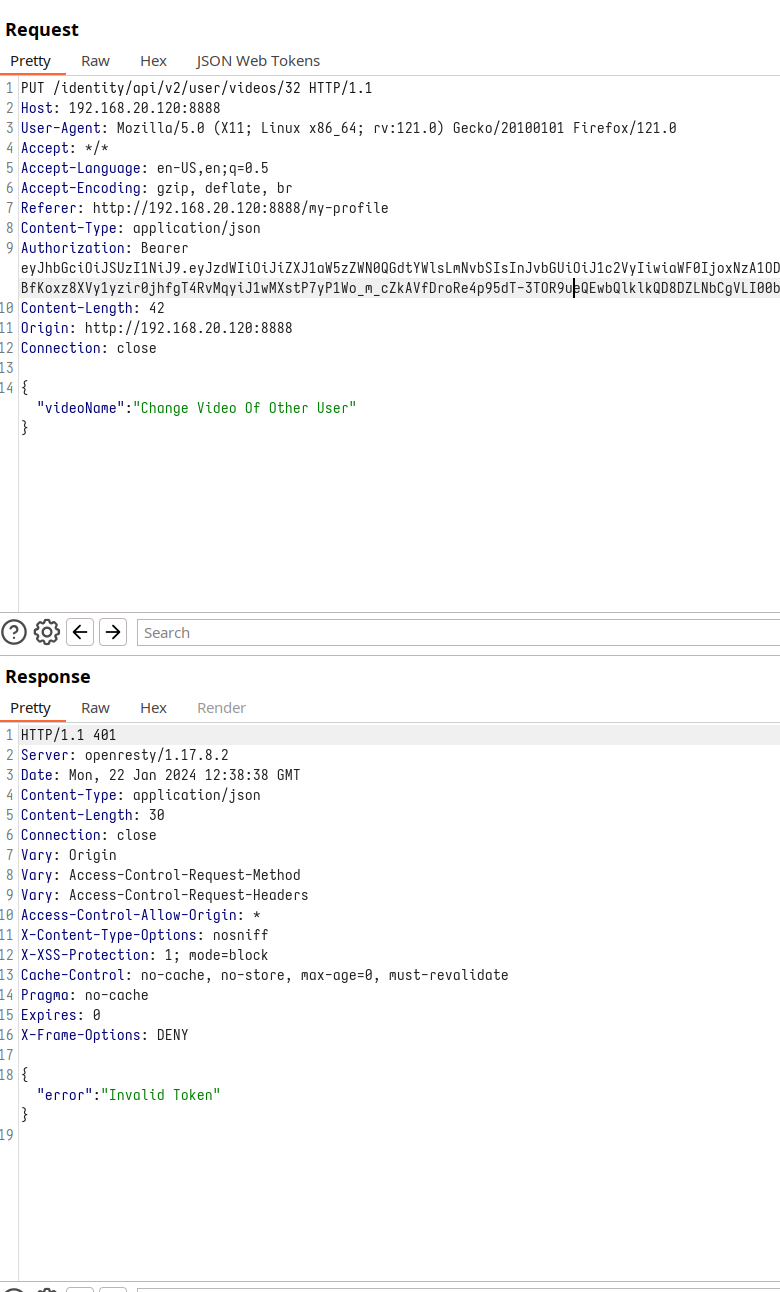The width and height of the screenshot is (780, 1292).
Task: Switch the response view to Hex tab
Action: 153,708
